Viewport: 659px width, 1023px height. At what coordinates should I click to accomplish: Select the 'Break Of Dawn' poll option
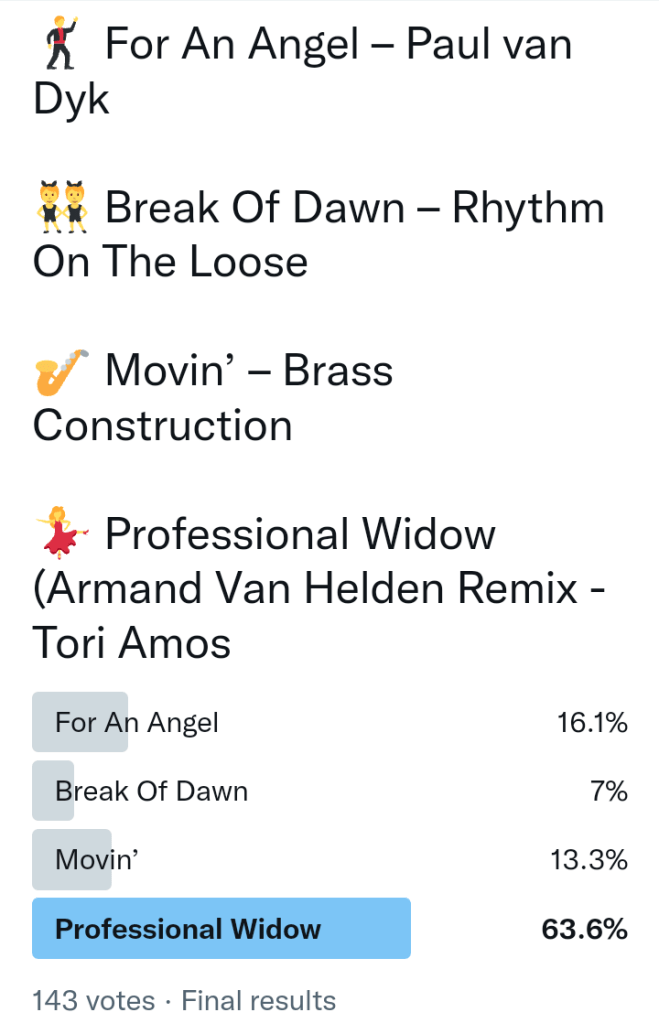pyautogui.click(x=151, y=791)
